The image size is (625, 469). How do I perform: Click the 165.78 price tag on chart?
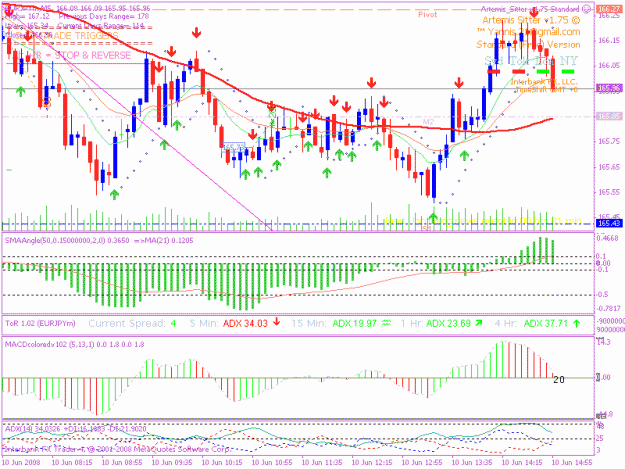pos(233,147)
